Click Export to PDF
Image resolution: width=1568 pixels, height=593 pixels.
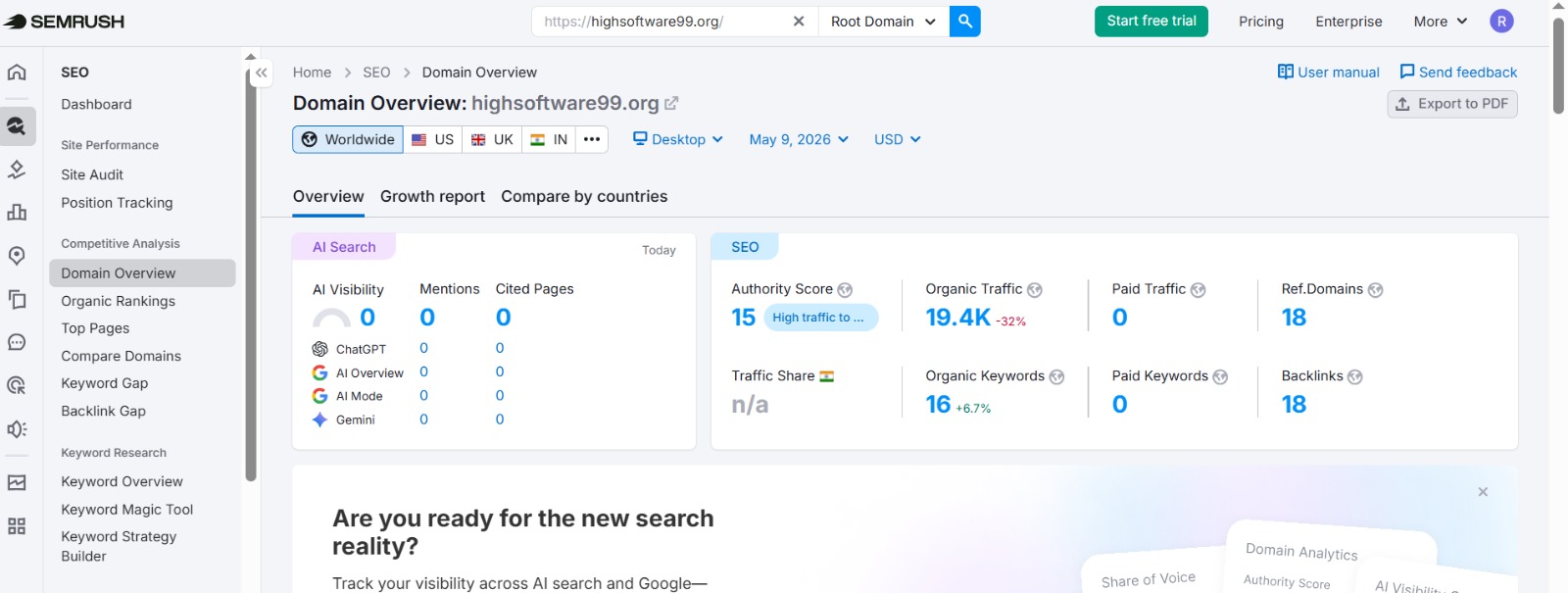point(1452,104)
